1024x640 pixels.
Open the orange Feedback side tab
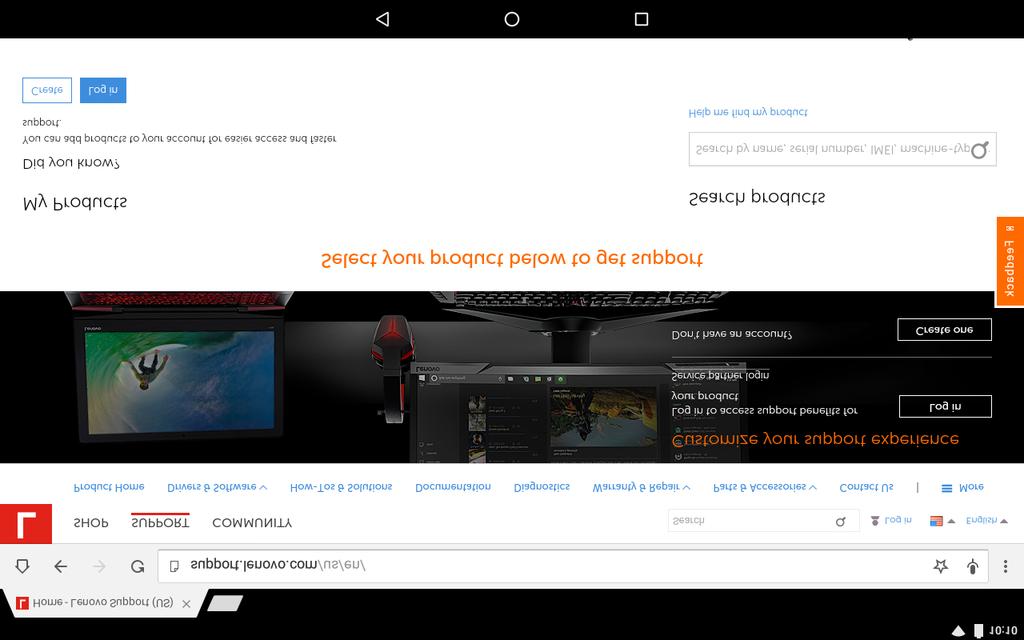[1010, 261]
